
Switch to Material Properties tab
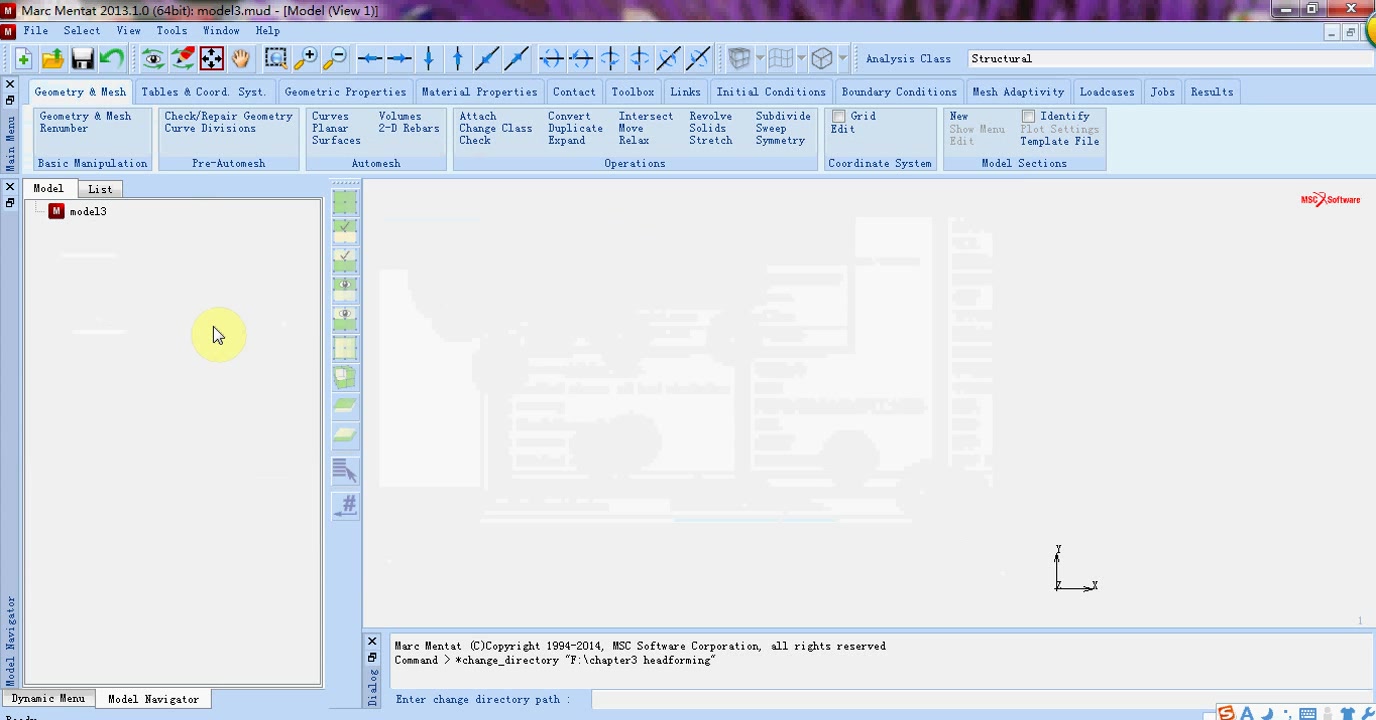[479, 92]
